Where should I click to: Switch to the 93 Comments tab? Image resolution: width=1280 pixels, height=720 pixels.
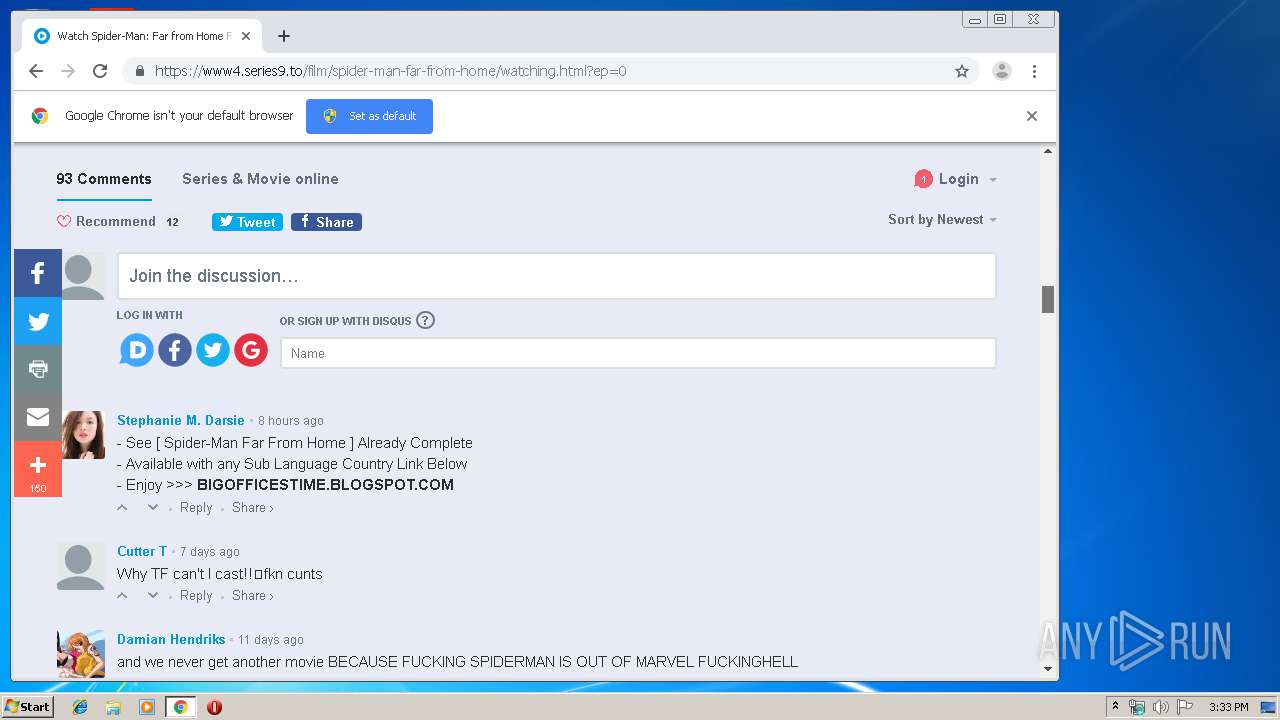pos(104,179)
